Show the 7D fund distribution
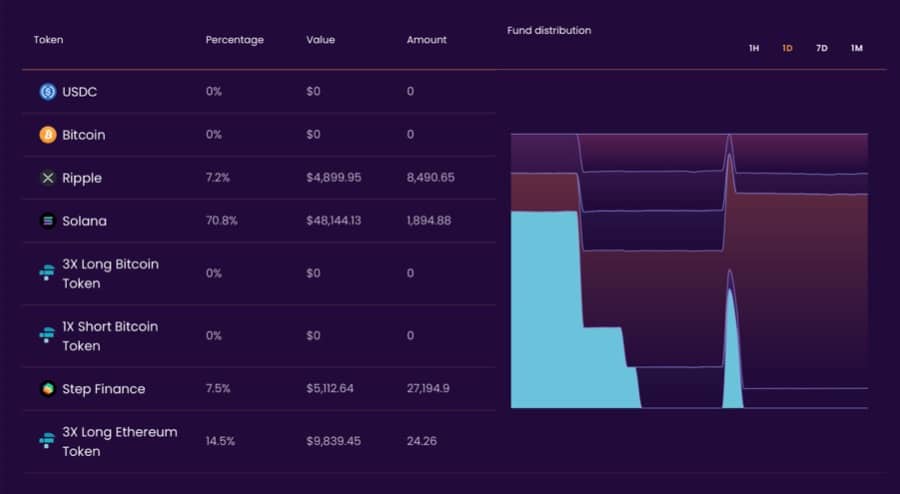Image resolution: width=900 pixels, height=494 pixels. 822,48
